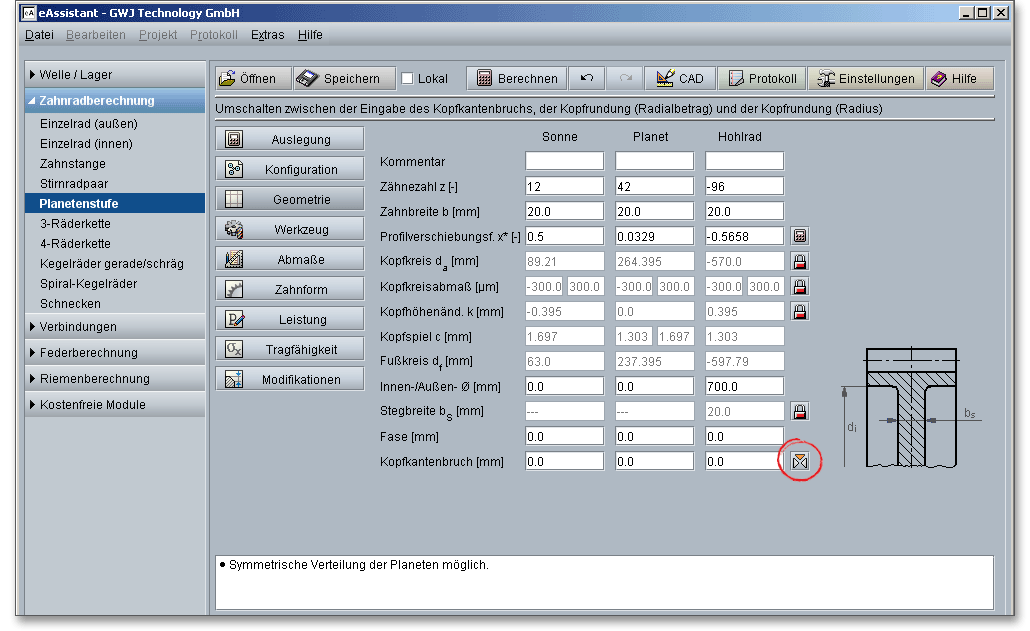Toggle the lock next to Kopfkreisabmaß row
The image size is (1030, 631).
(x=800, y=286)
